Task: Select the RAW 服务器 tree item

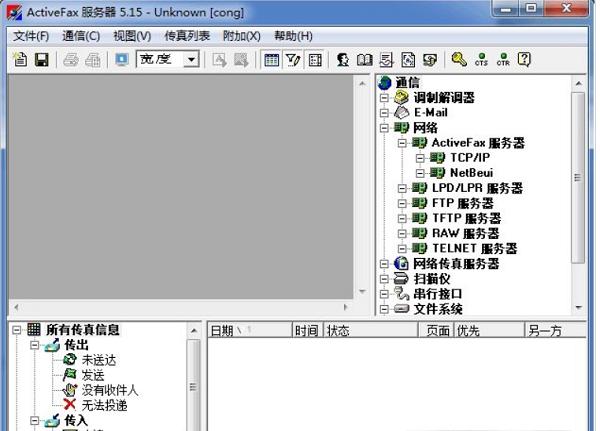Action: click(x=465, y=233)
